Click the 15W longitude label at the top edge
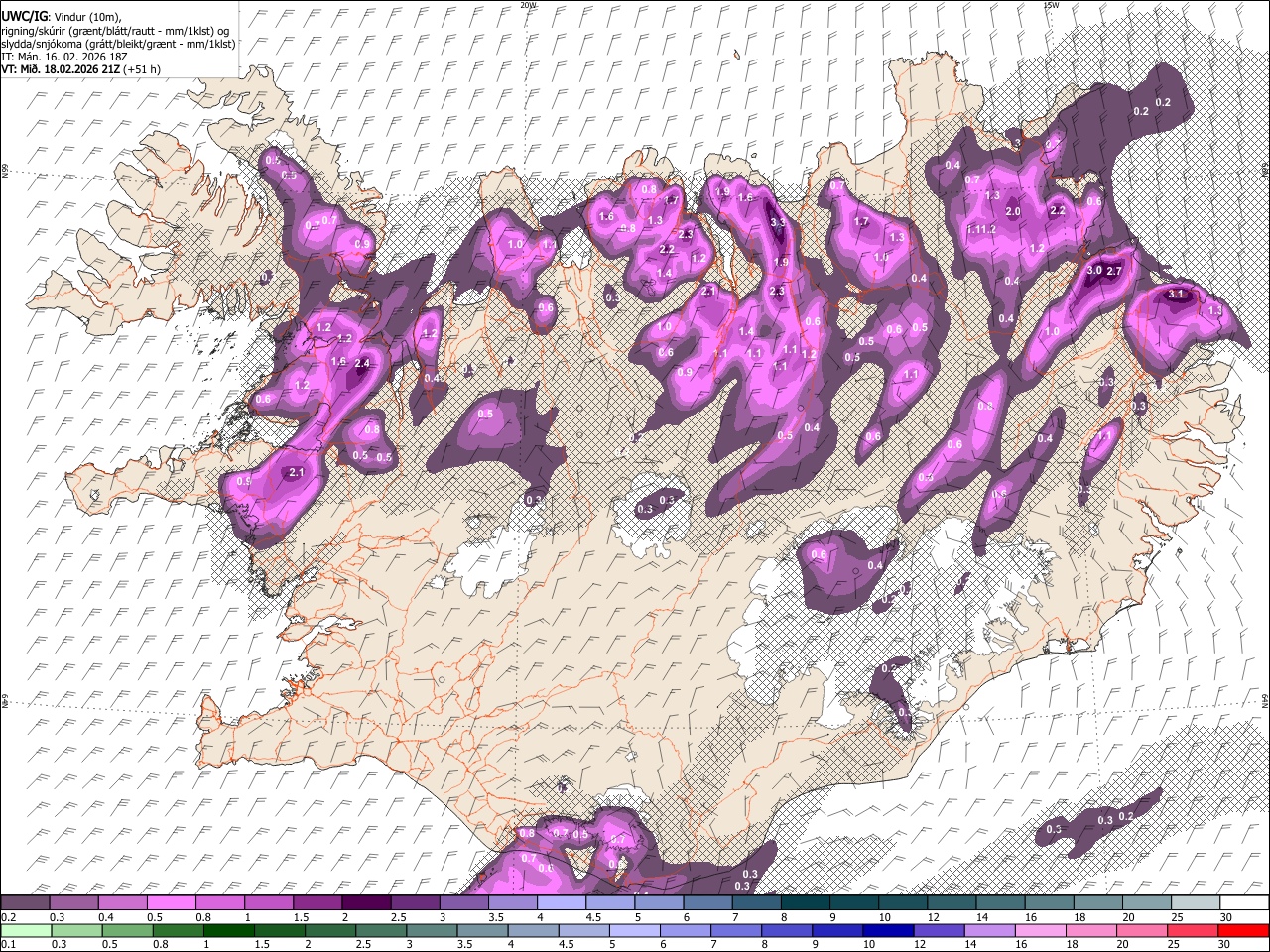Screen dimensions: 1270x952 click(1051, 5)
